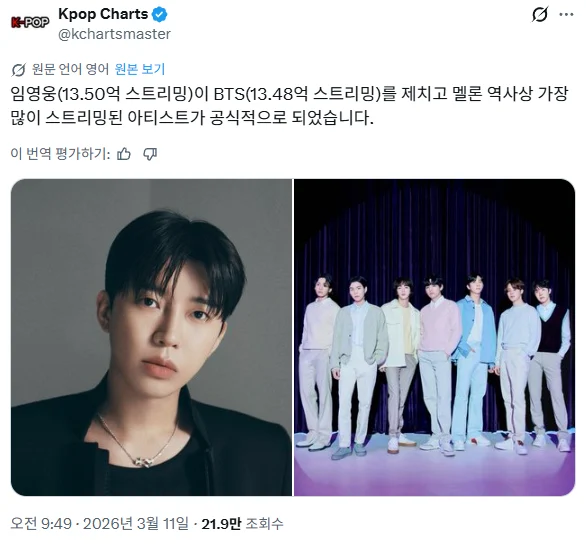Open the Grok icon at top right
This screenshot has width=586, height=544.
[x=539, y=15]
